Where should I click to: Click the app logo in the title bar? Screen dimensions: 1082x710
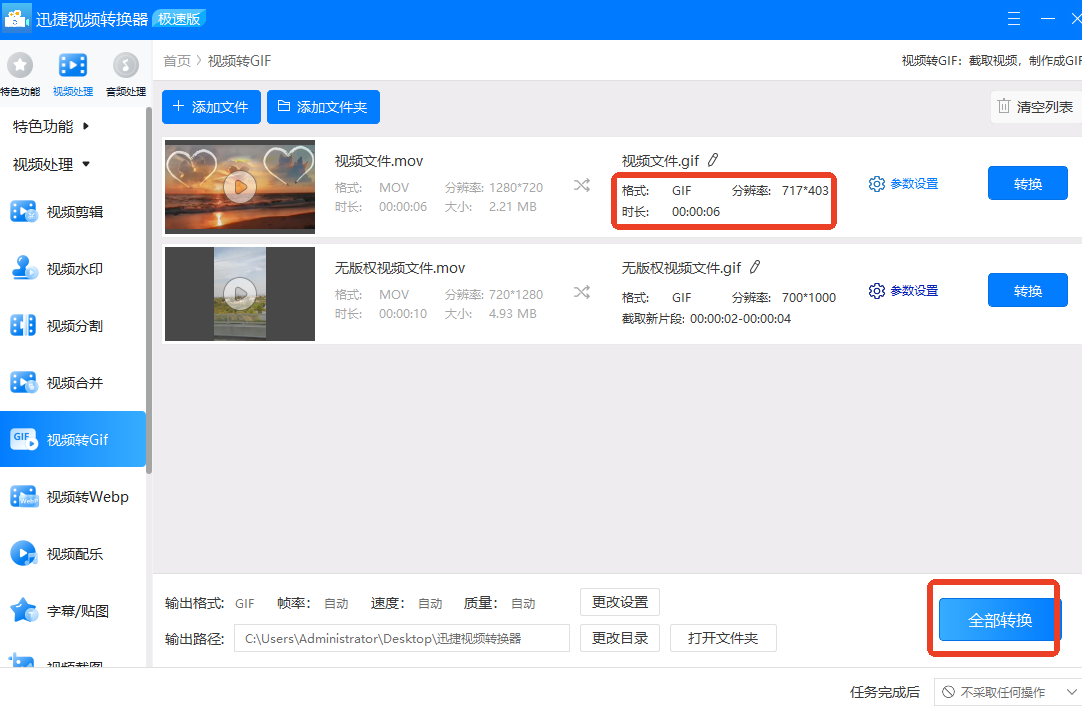(x=16, y=18)
